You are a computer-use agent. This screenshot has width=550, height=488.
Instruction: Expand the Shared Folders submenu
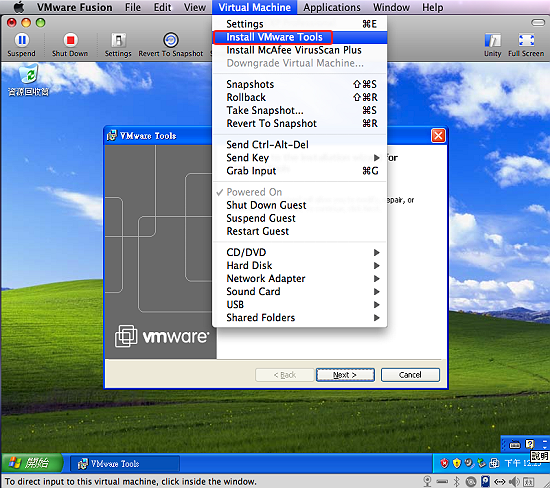tap(300, 317)
